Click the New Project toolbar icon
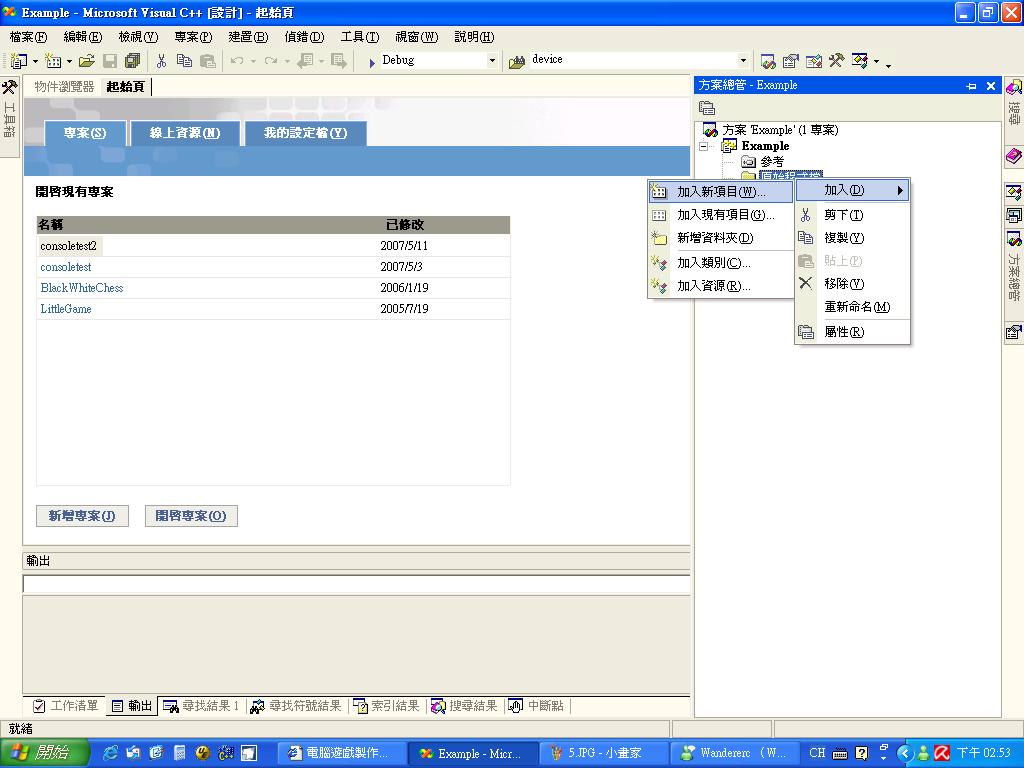Image resolution: width=1024 pixels, height=768 pixels. (x=18, y=61)
